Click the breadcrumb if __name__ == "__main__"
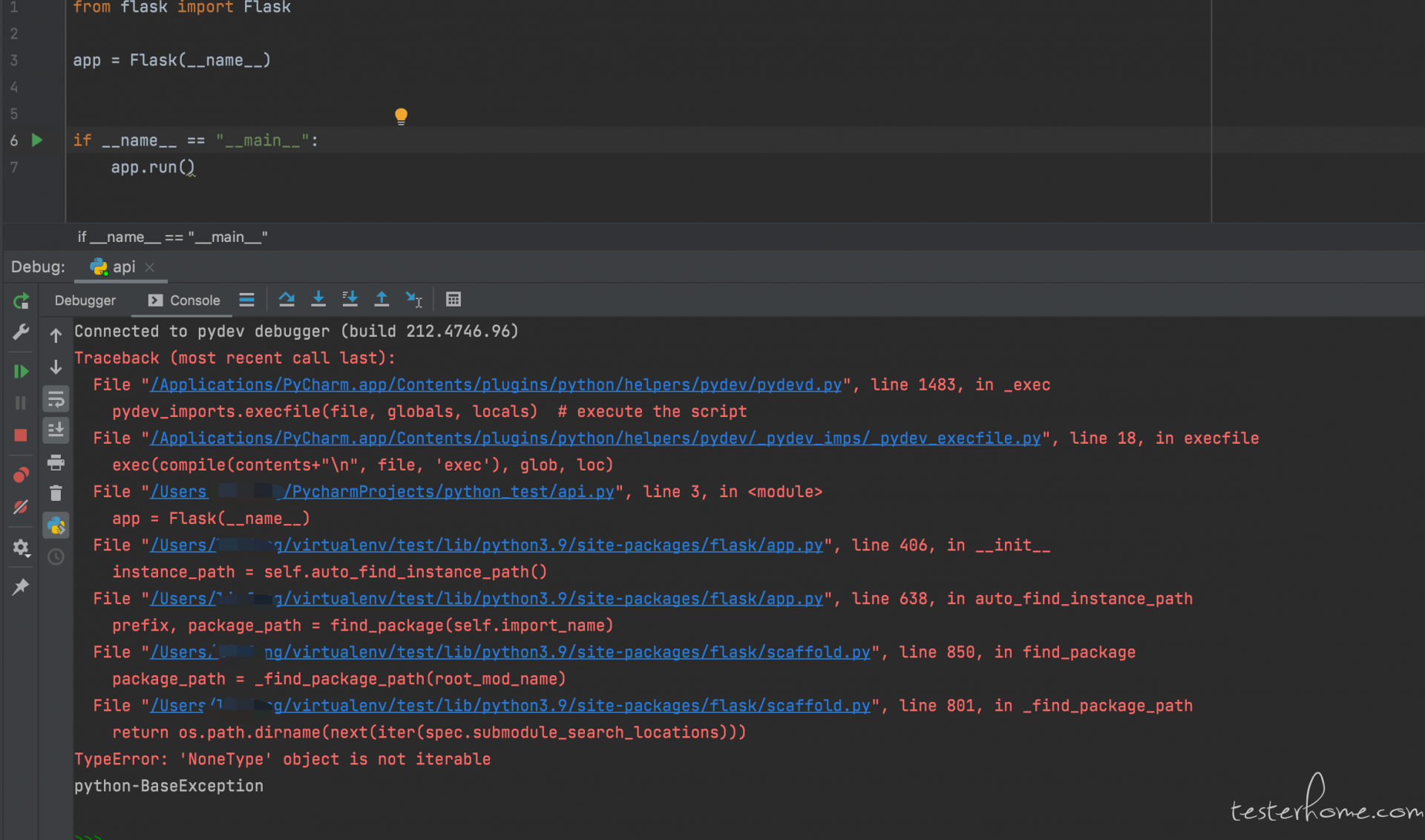This screenshot has height=840, width=1425. tap(172, 237)
